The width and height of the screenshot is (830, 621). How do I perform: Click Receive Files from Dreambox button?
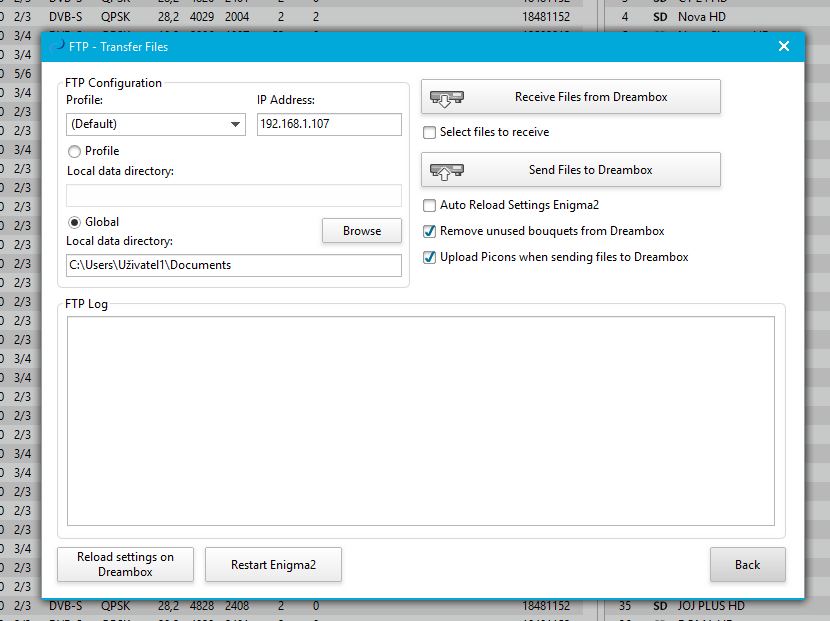click(571, 97)
